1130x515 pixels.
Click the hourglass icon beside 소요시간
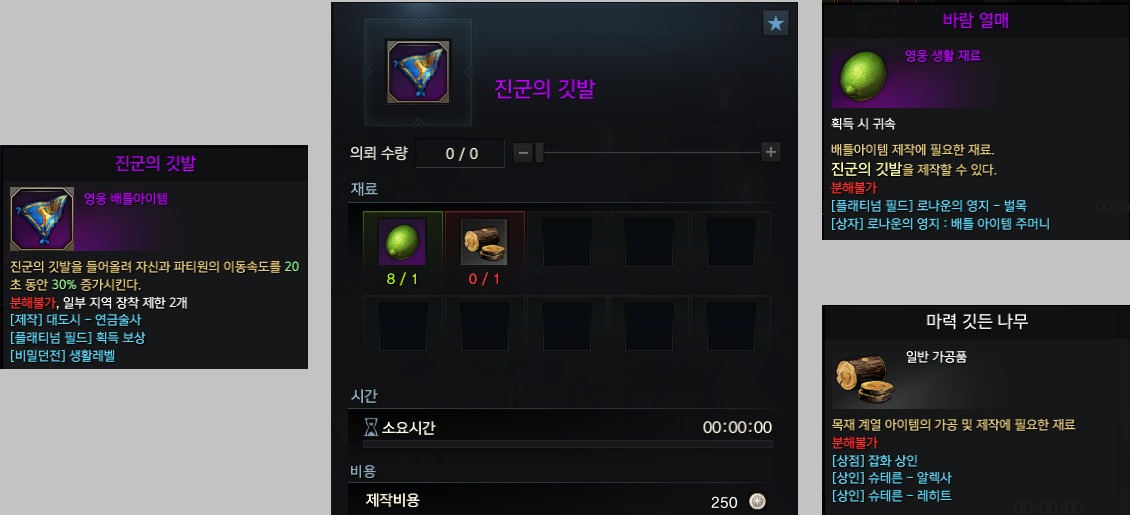pyautogui.click(x=370, y=428)
